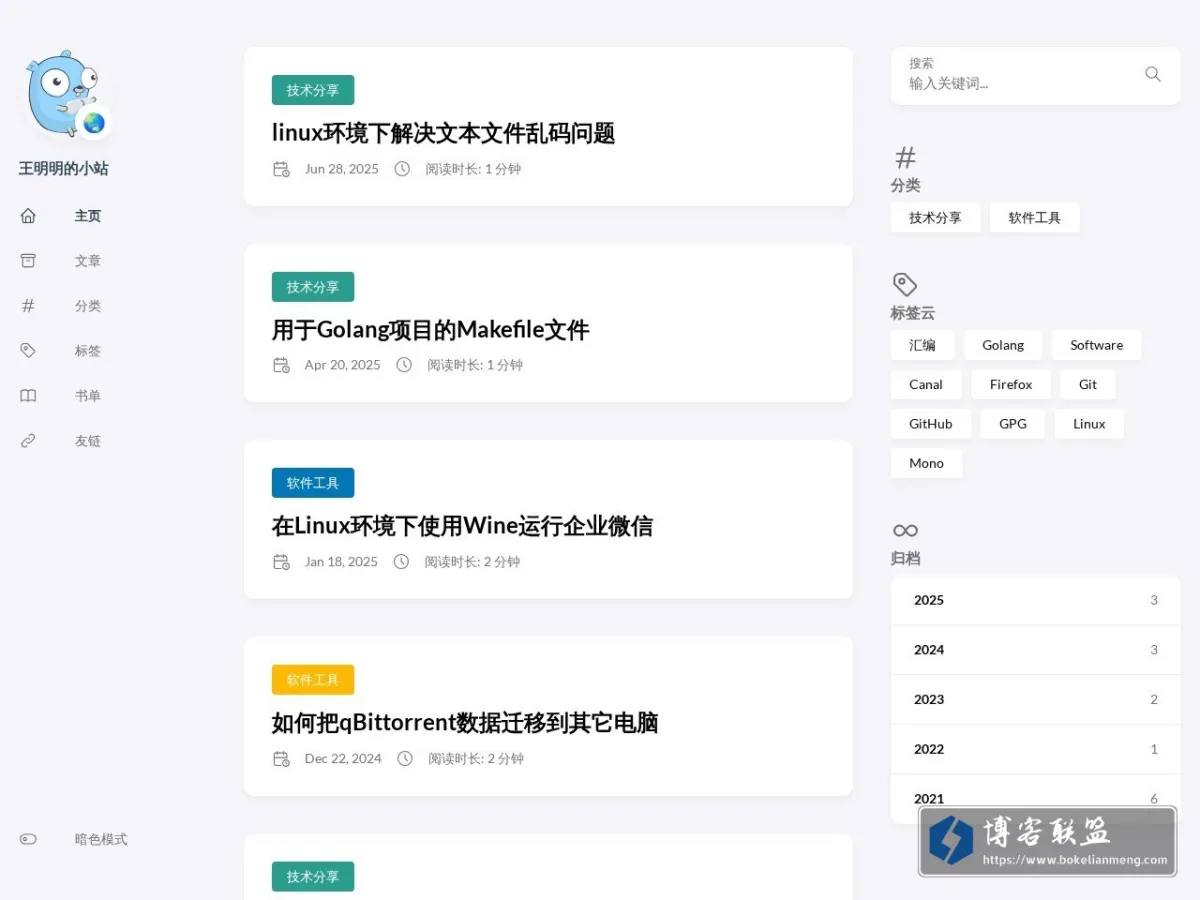Toggle the dark mode switch icon

pos(28,840)
